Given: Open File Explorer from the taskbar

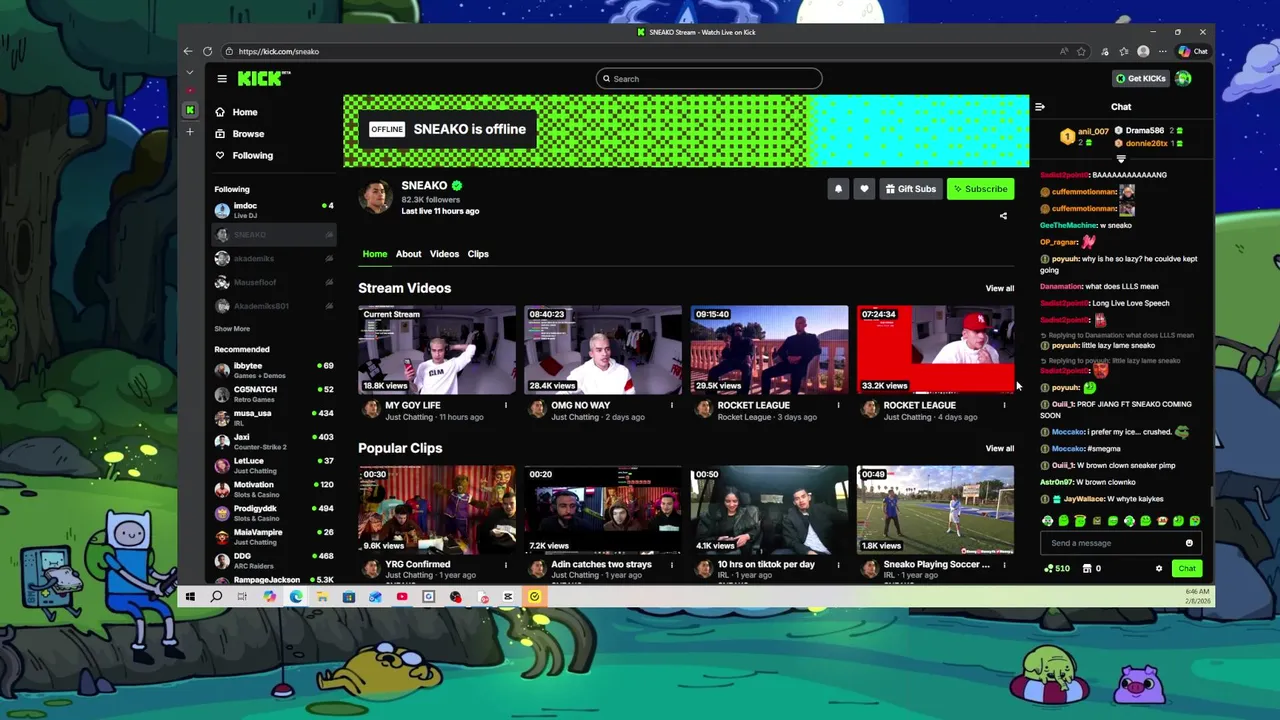Looking at the screenshot, I should [x=322, y=597].
